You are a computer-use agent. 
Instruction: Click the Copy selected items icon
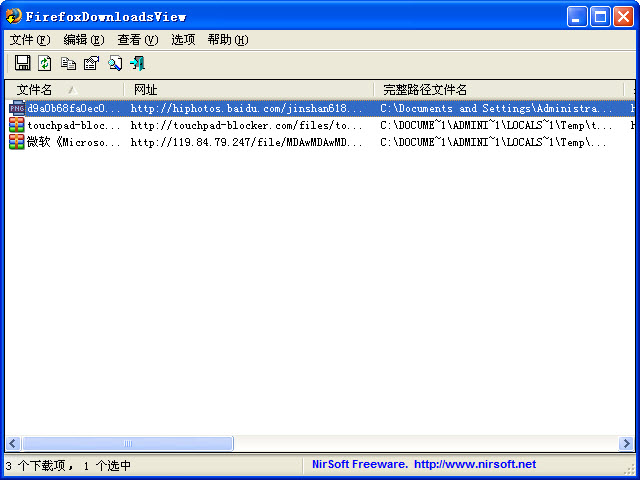click(68, 63)
